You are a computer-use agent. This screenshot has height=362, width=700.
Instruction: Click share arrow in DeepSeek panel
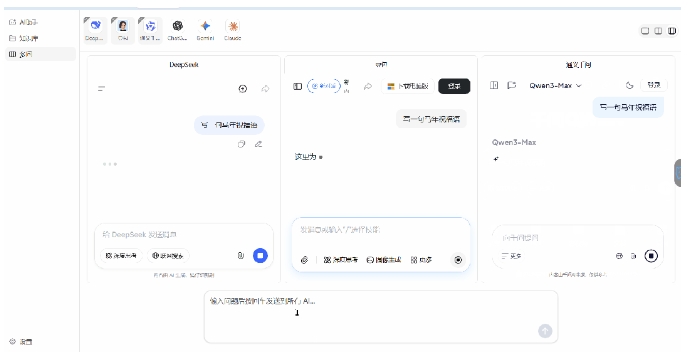pyautogui.click(x=266, y=89)
